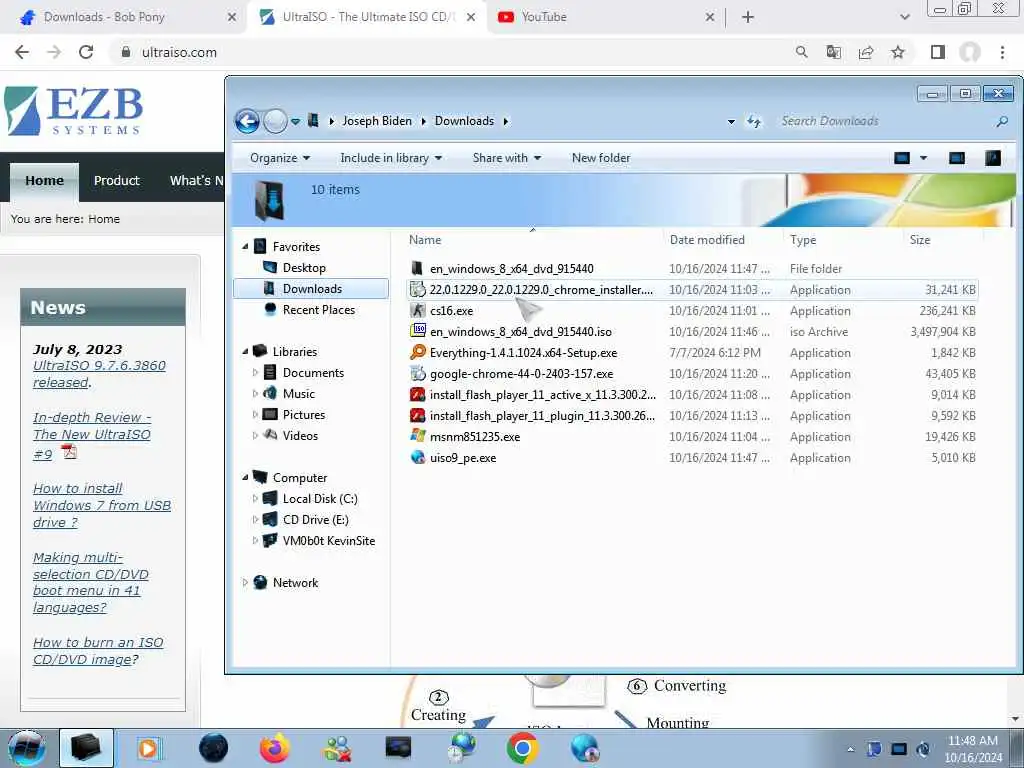Select the Videos library
The image size is (1024, 768).
pos(300,436)
